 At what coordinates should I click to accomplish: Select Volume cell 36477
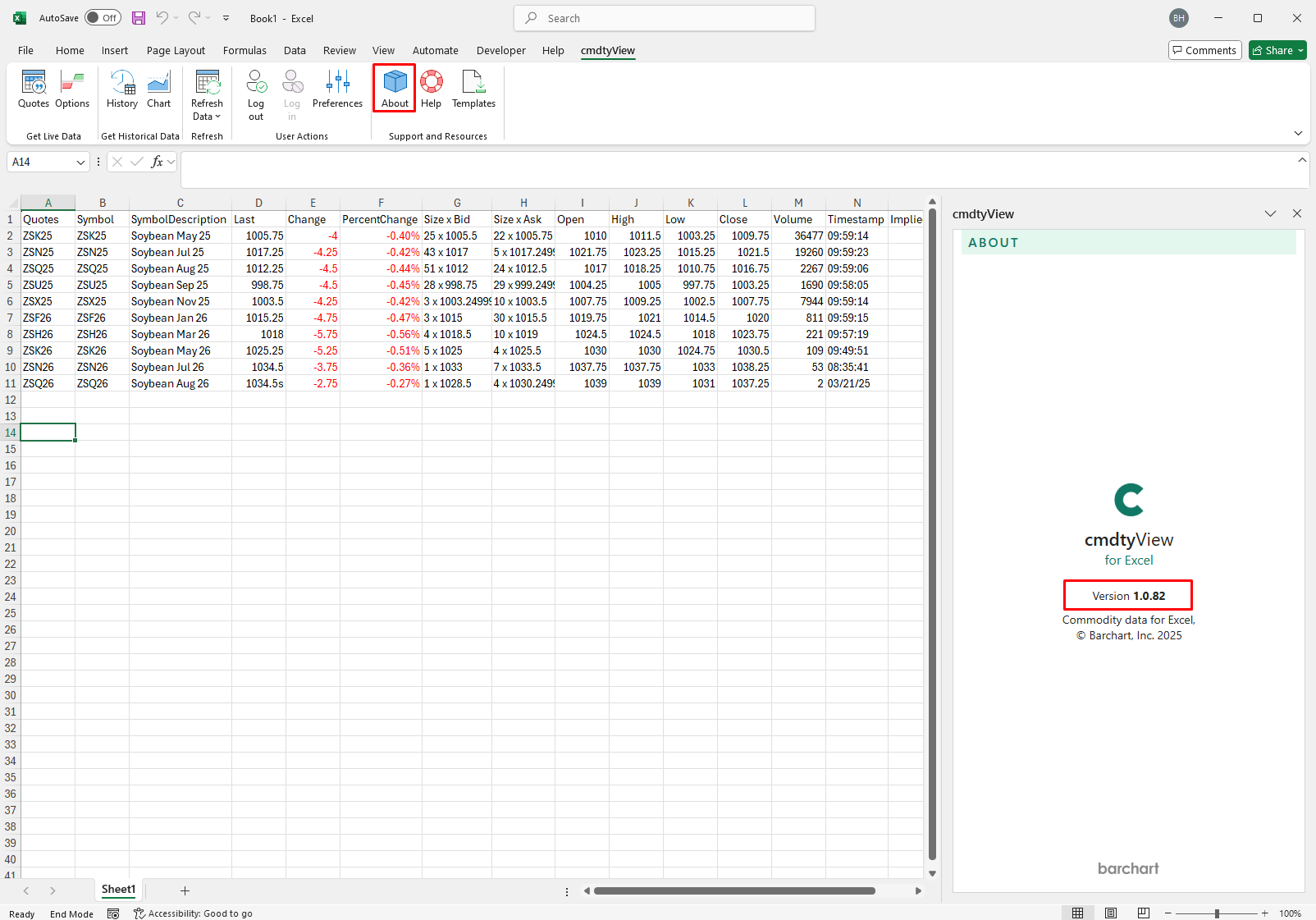(x=798, y=236)
